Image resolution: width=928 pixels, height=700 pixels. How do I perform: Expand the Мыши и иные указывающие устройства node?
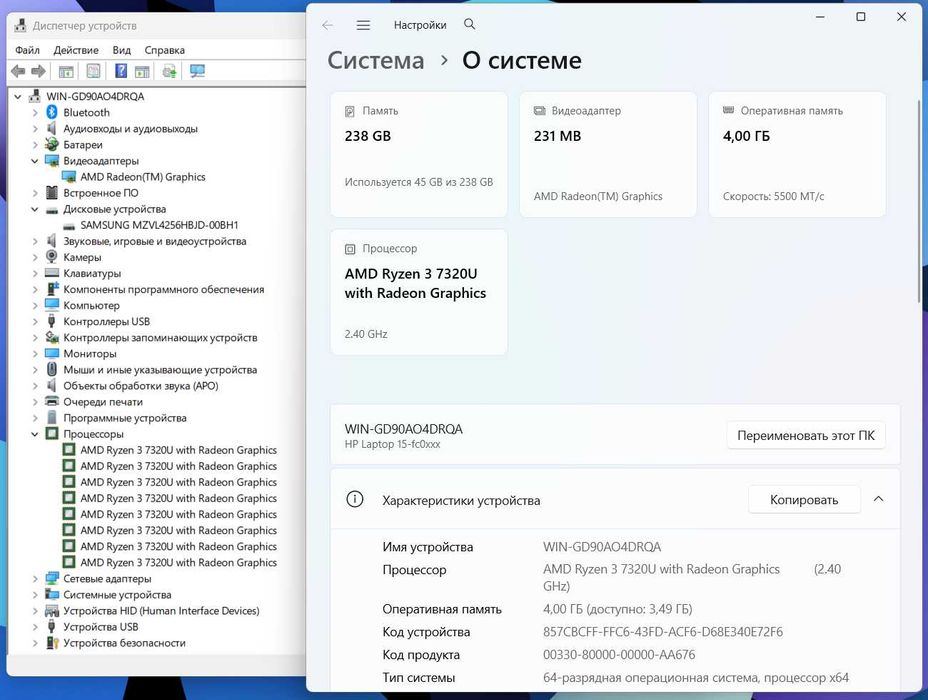pyautogui.click(x=34, y=370)
